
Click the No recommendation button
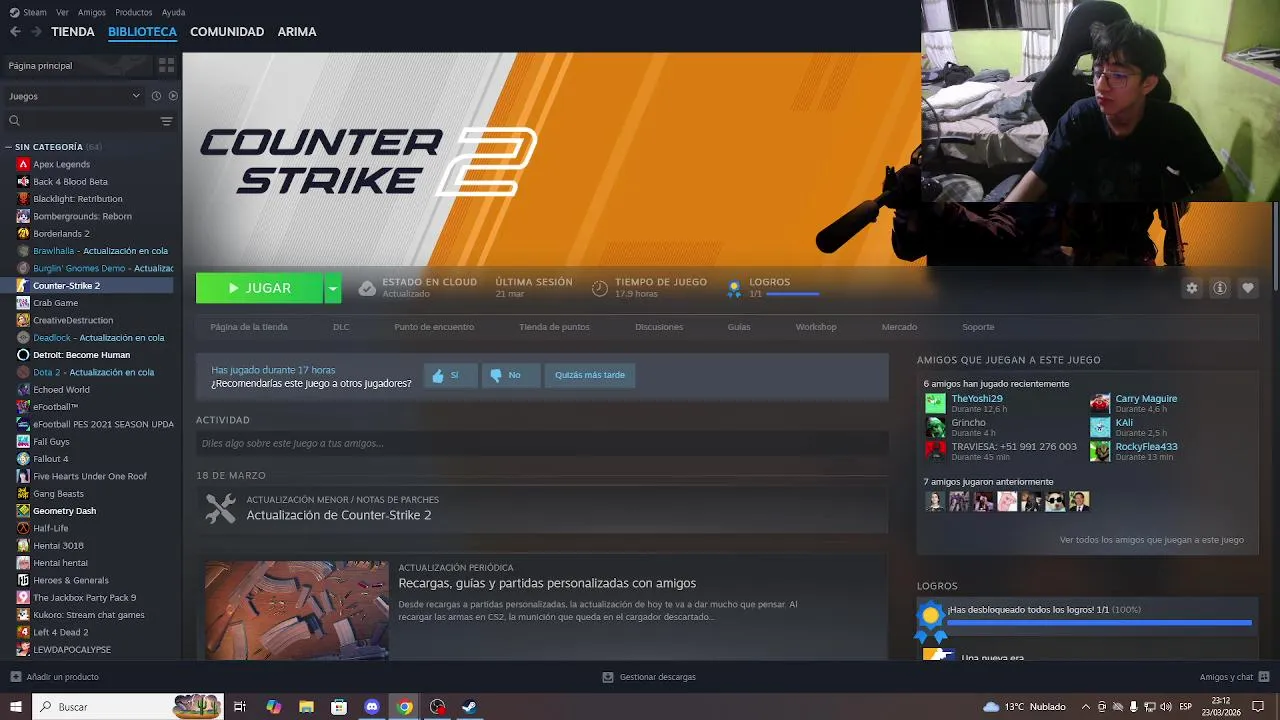pos(511,375)
